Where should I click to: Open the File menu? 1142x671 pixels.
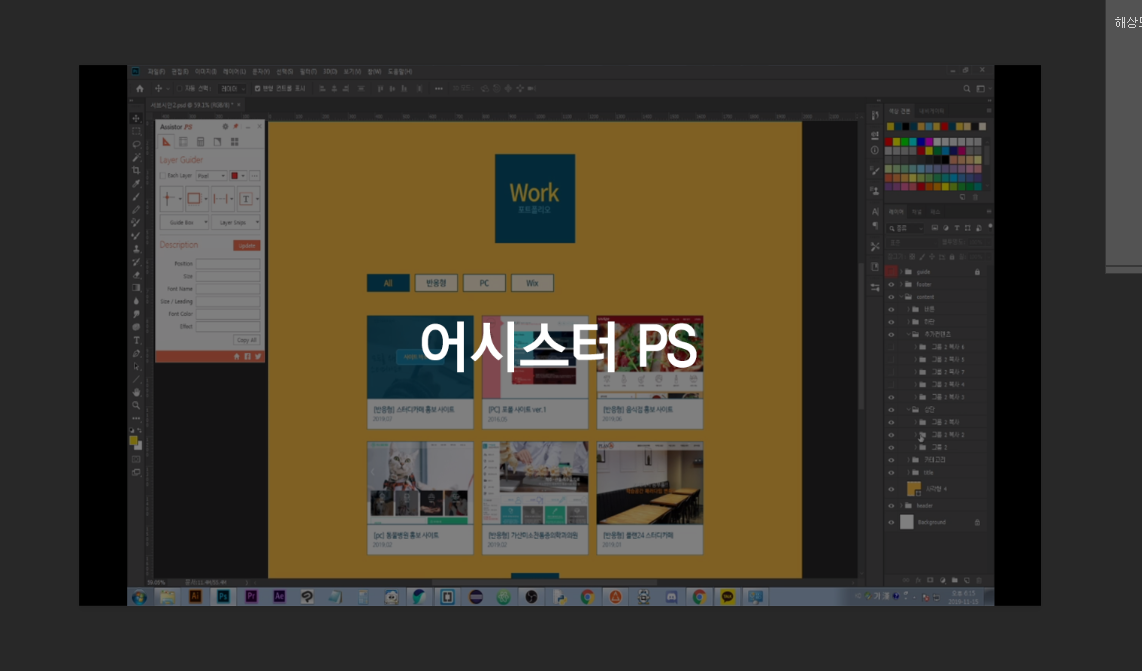coord(156,71)
